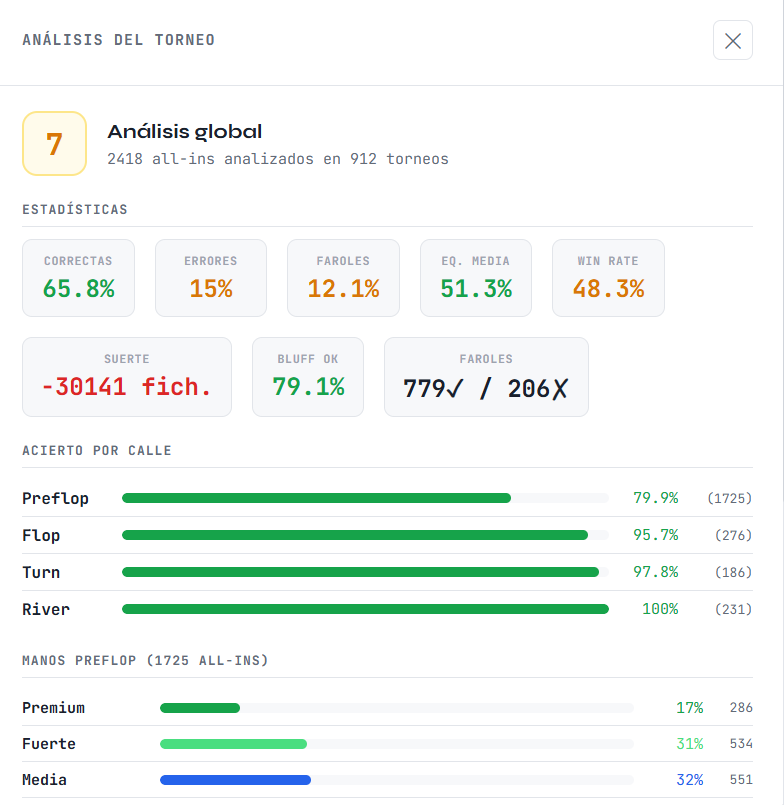The image size is (784, 805).
Task: Click the '32%' Media percentage
Action: (x=690, y=780)
